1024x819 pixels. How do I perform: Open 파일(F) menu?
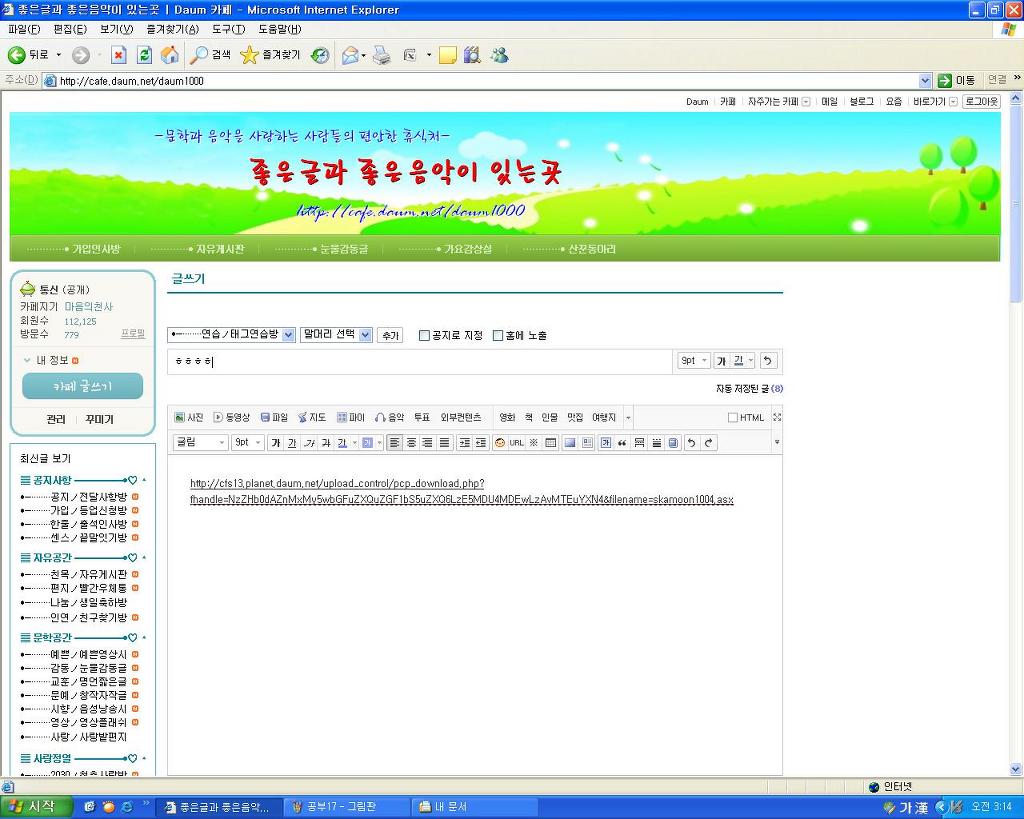(24, 29)
